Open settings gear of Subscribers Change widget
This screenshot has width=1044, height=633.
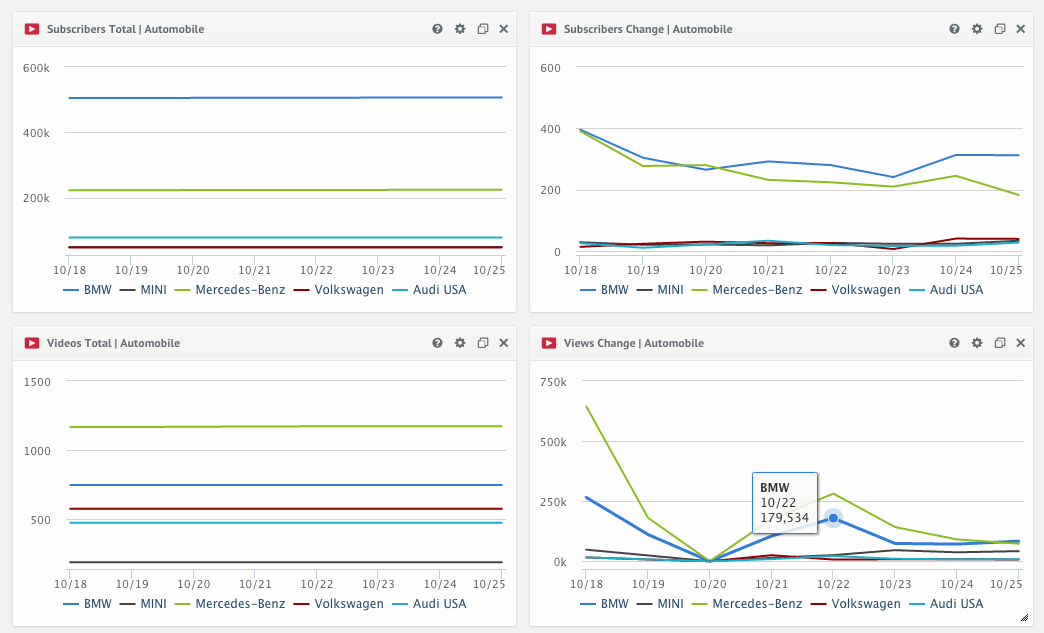[x=977, y=29]
